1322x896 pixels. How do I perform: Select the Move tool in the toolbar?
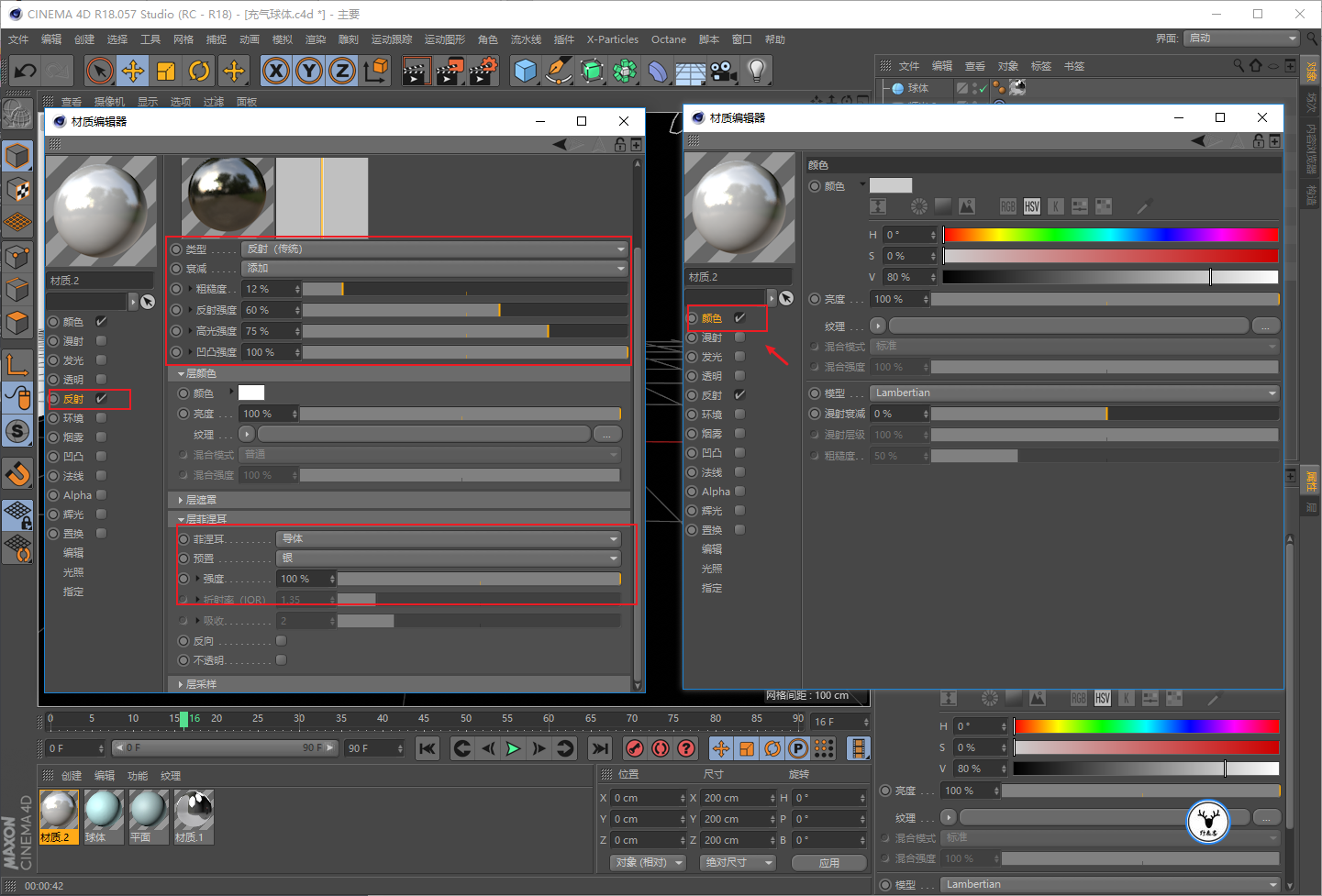tap(133, 71)
